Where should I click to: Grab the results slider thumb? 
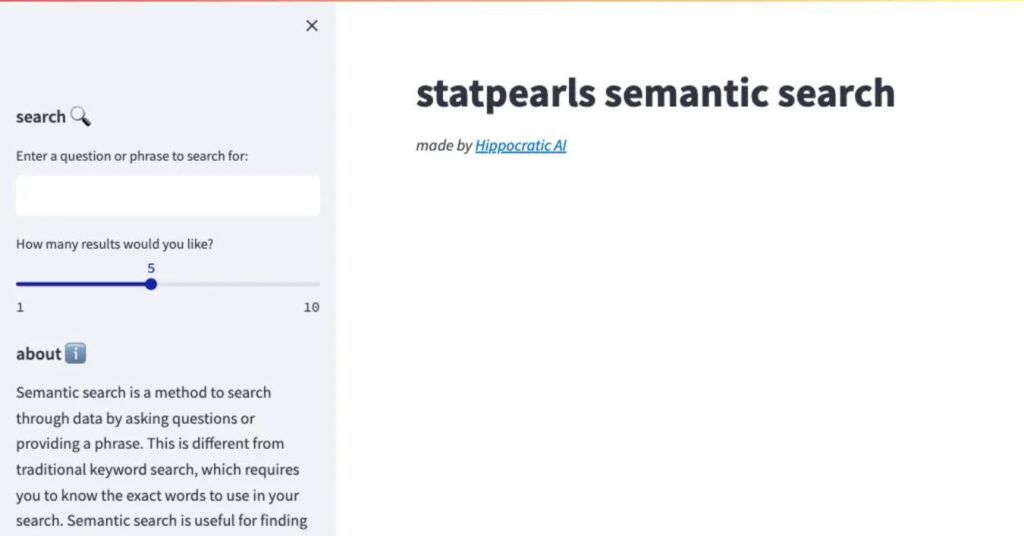click(151, 284)
